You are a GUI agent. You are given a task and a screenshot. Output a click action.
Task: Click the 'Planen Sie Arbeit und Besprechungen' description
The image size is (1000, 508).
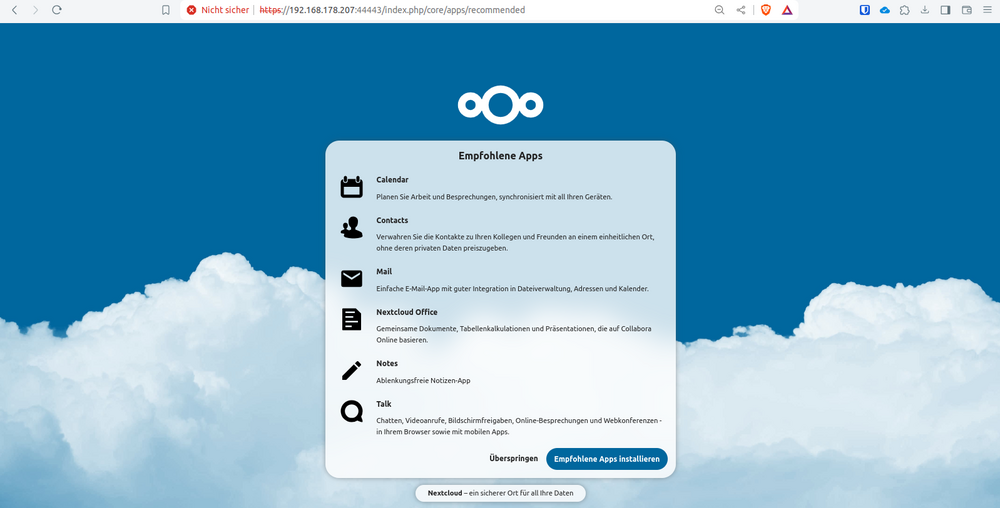494,197
